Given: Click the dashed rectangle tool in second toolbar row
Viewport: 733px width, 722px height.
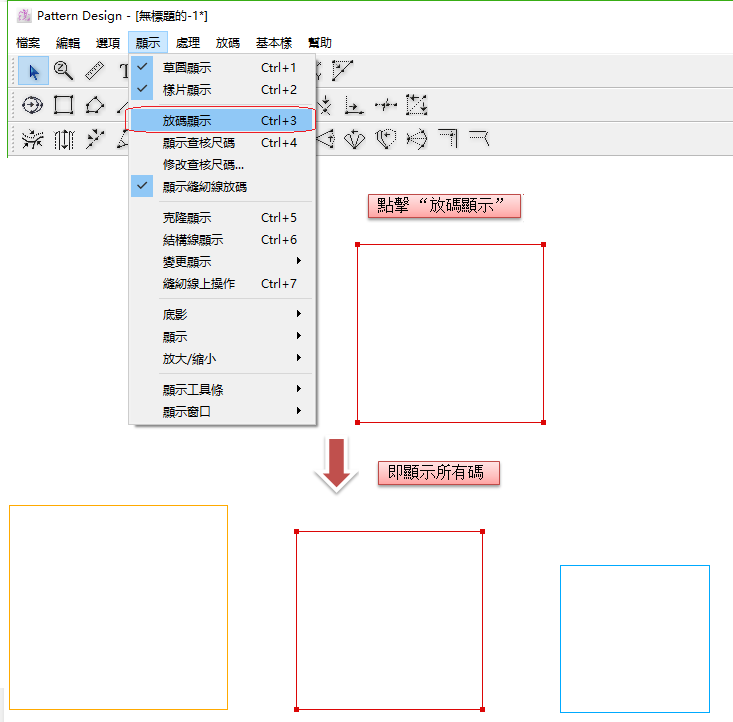Looking at the screenshot, I should (417, 105).
